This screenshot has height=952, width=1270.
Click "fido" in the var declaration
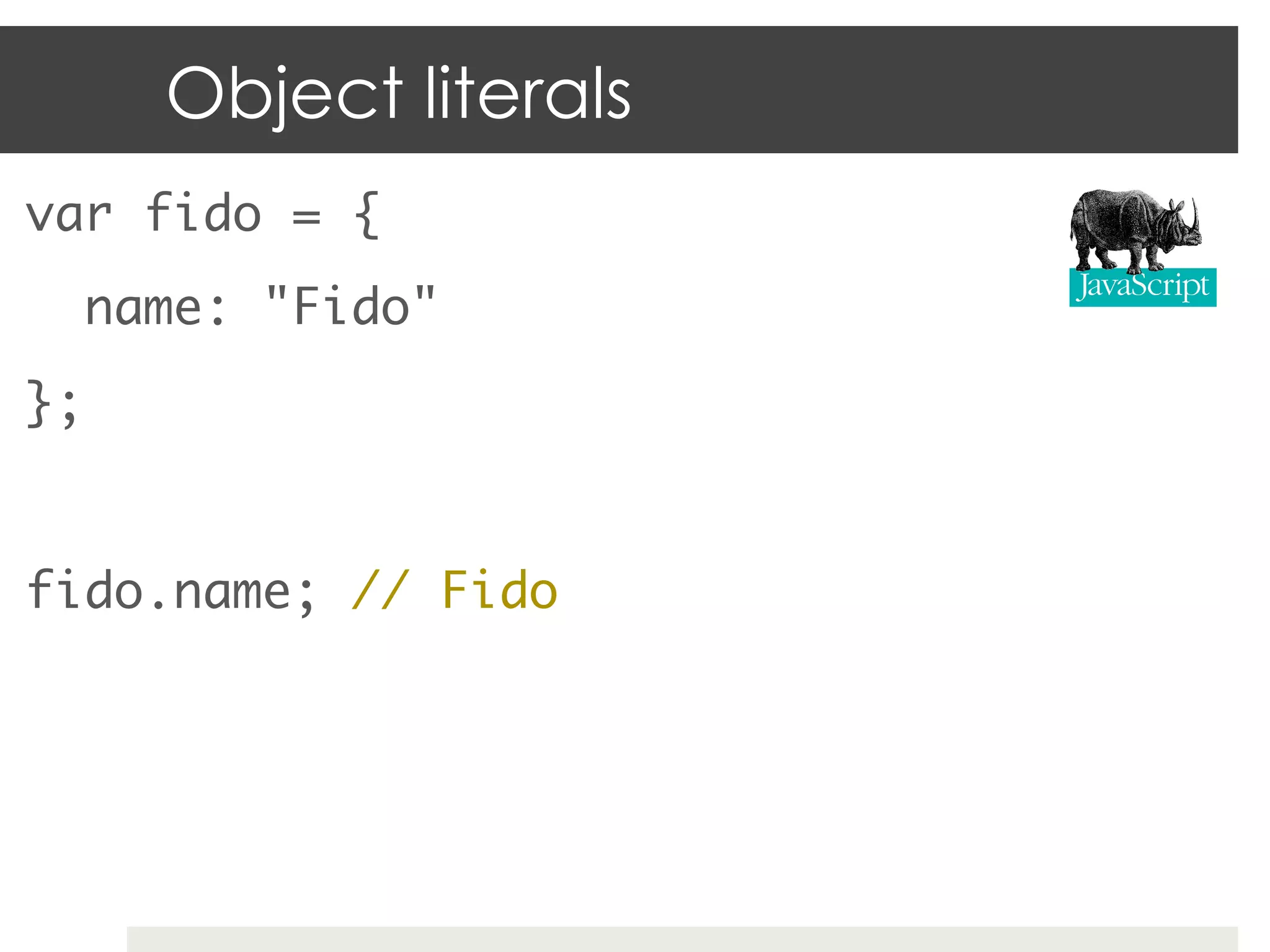pos(203,211)
